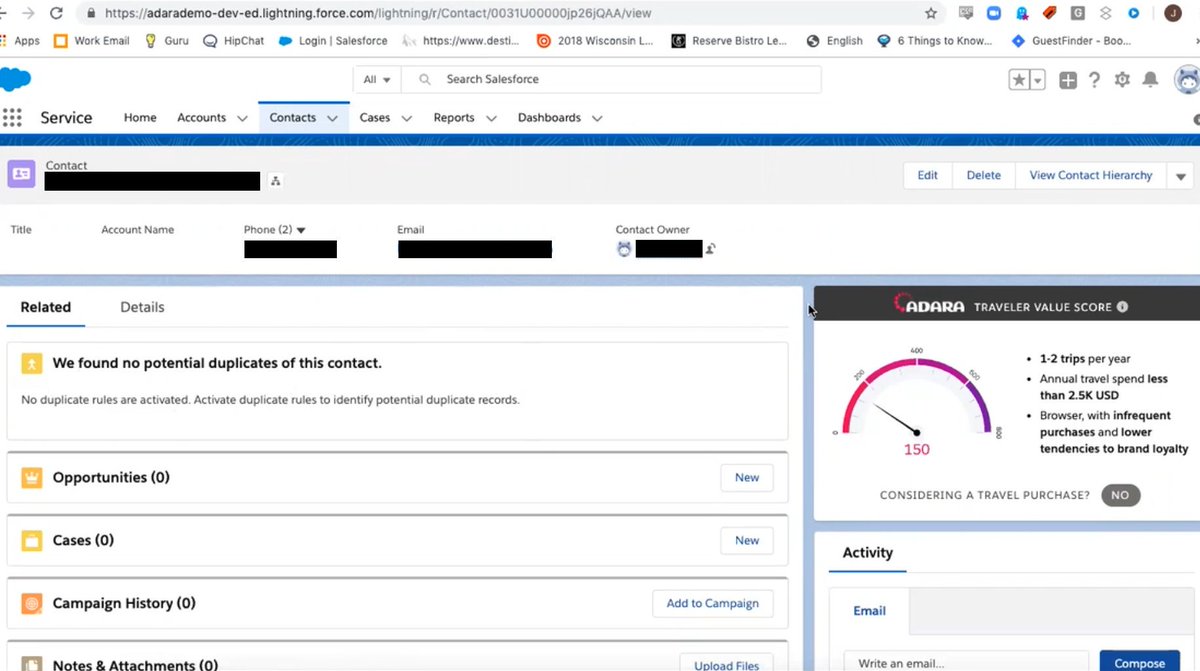Select the Related tab
This screenshot has width=1200, height=671.
point(46,307)
